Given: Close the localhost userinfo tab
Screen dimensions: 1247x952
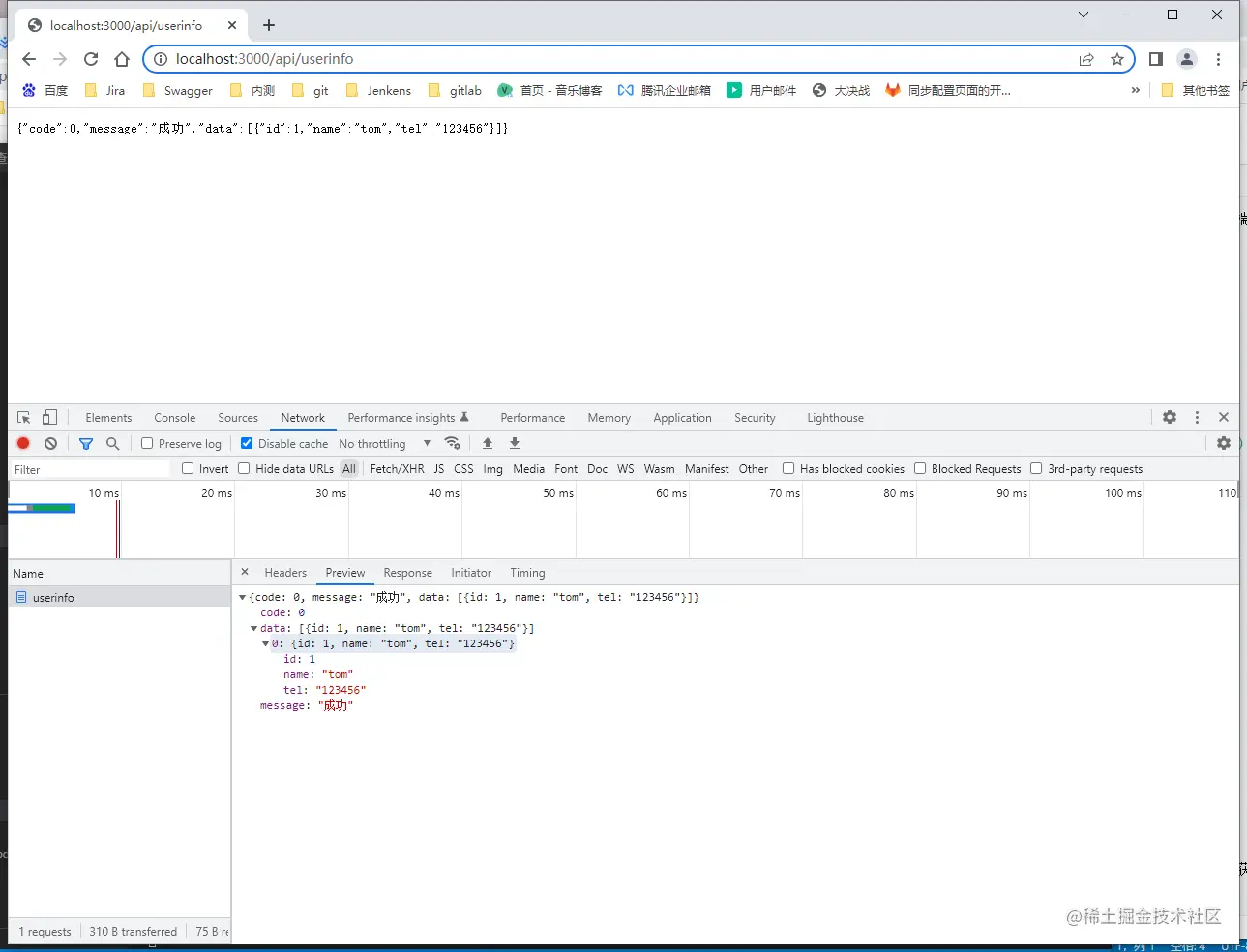Looking at the screenshot, I should pos(233,25).
